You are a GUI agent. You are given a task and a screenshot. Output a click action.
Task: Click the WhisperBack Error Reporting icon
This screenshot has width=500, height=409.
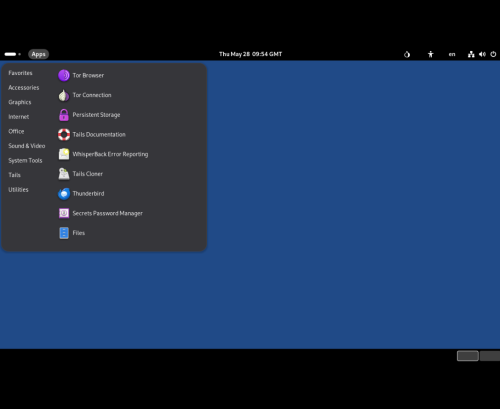64,154
